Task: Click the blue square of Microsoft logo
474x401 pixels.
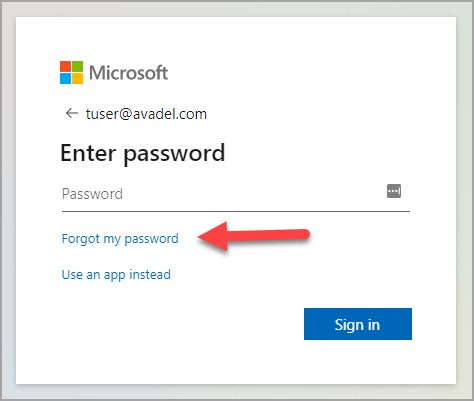Action: [65, 79]
